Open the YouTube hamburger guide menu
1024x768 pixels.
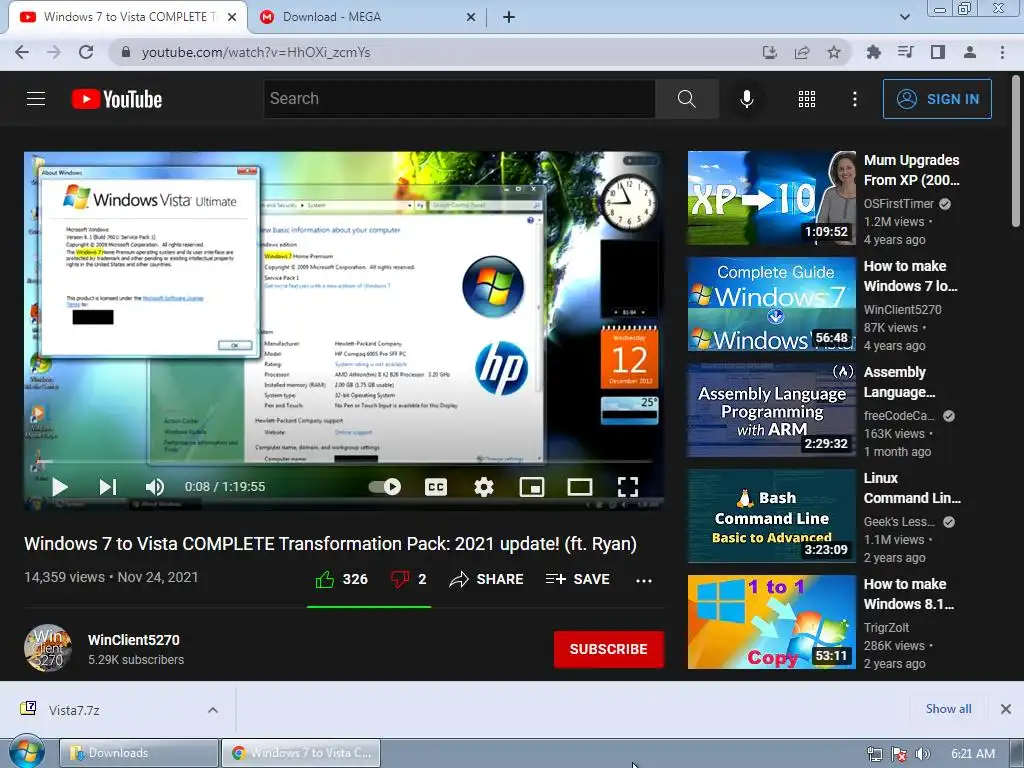(36, 99)
